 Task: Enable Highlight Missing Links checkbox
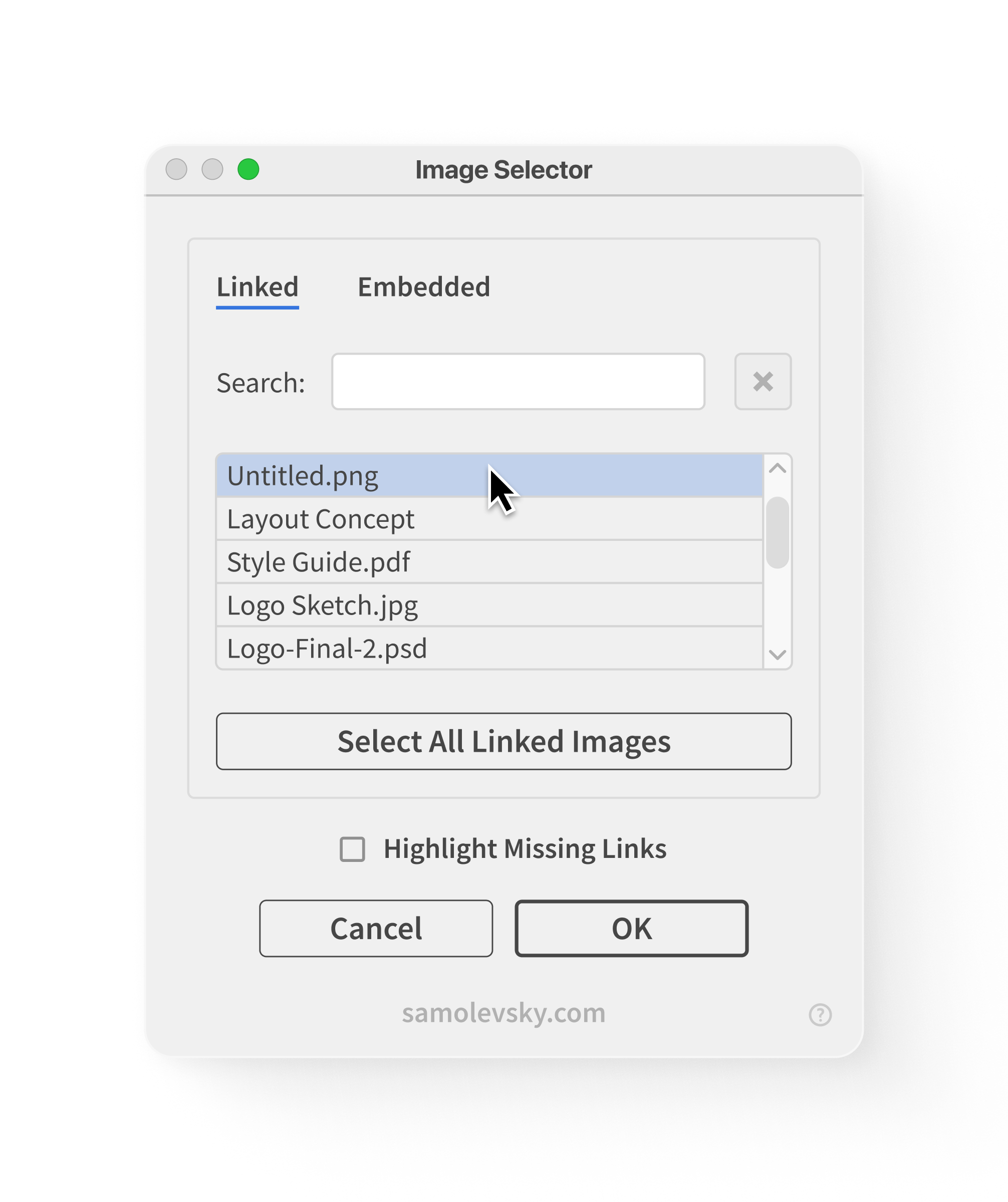click(x=352, y=849)
